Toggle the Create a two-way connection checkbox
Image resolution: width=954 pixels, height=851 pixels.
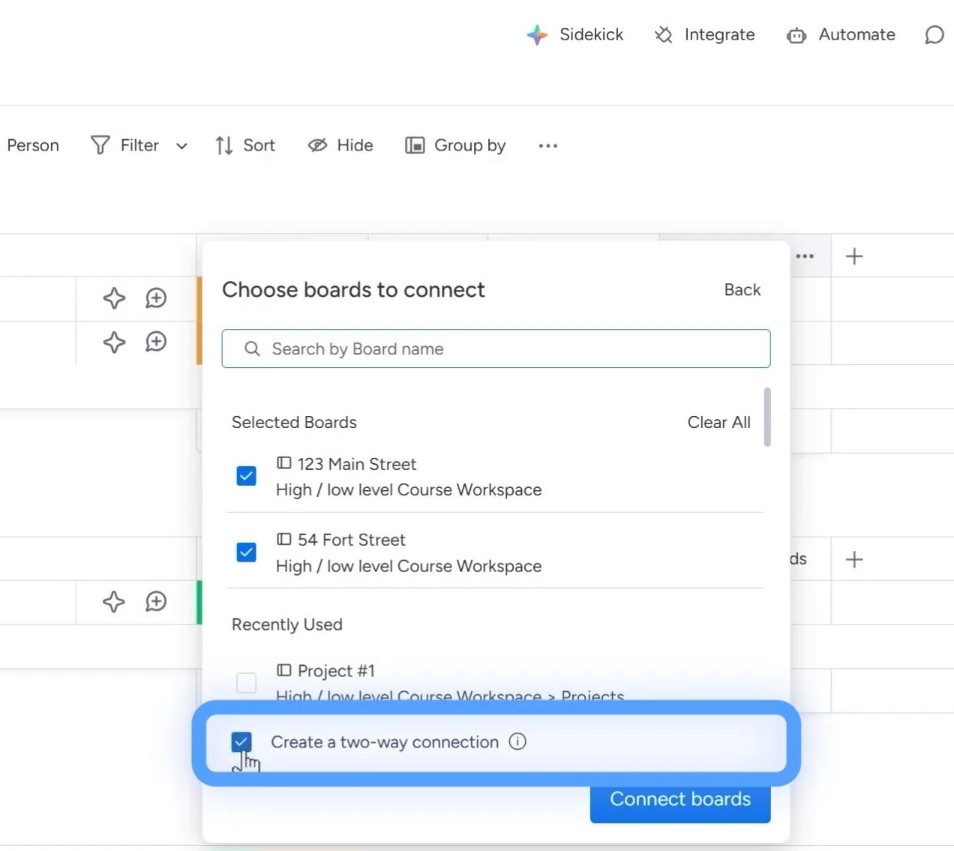click(241, 742)
